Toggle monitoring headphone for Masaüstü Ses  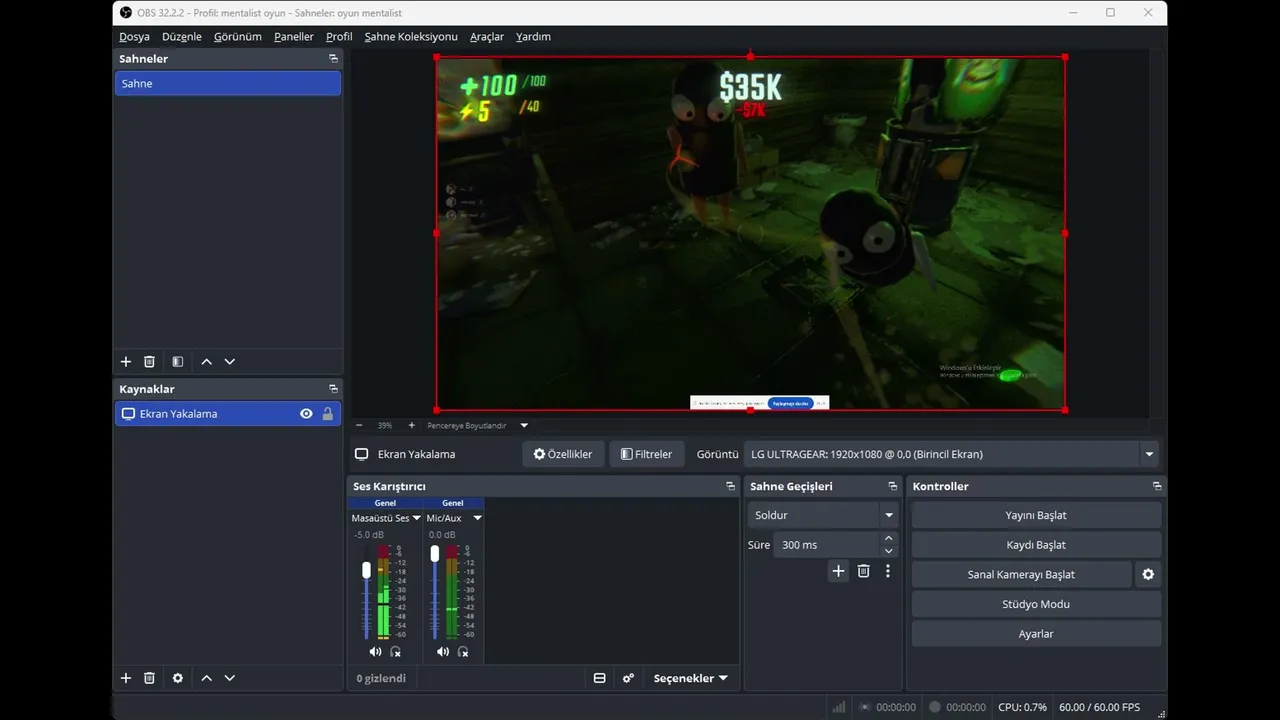click(x=395, y=652)
